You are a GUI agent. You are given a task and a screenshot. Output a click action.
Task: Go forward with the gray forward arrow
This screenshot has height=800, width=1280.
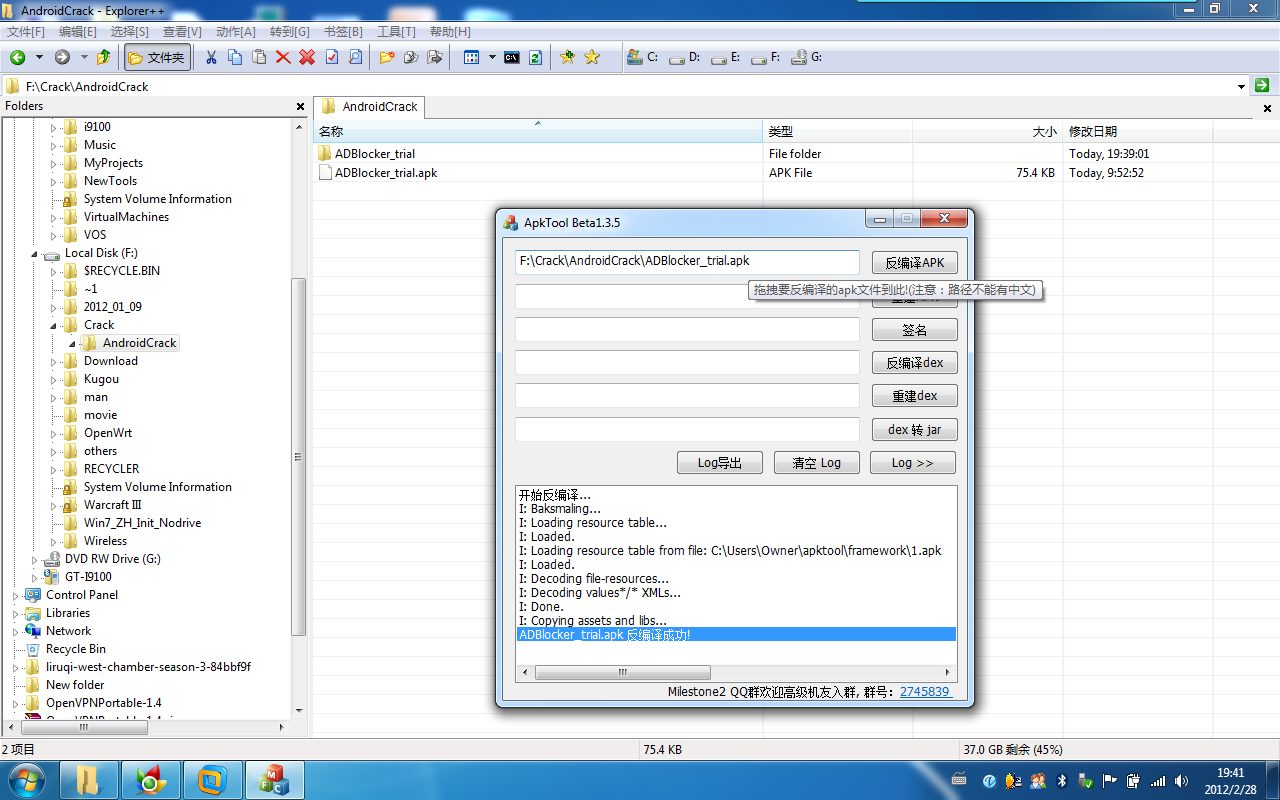coord(62,58)
